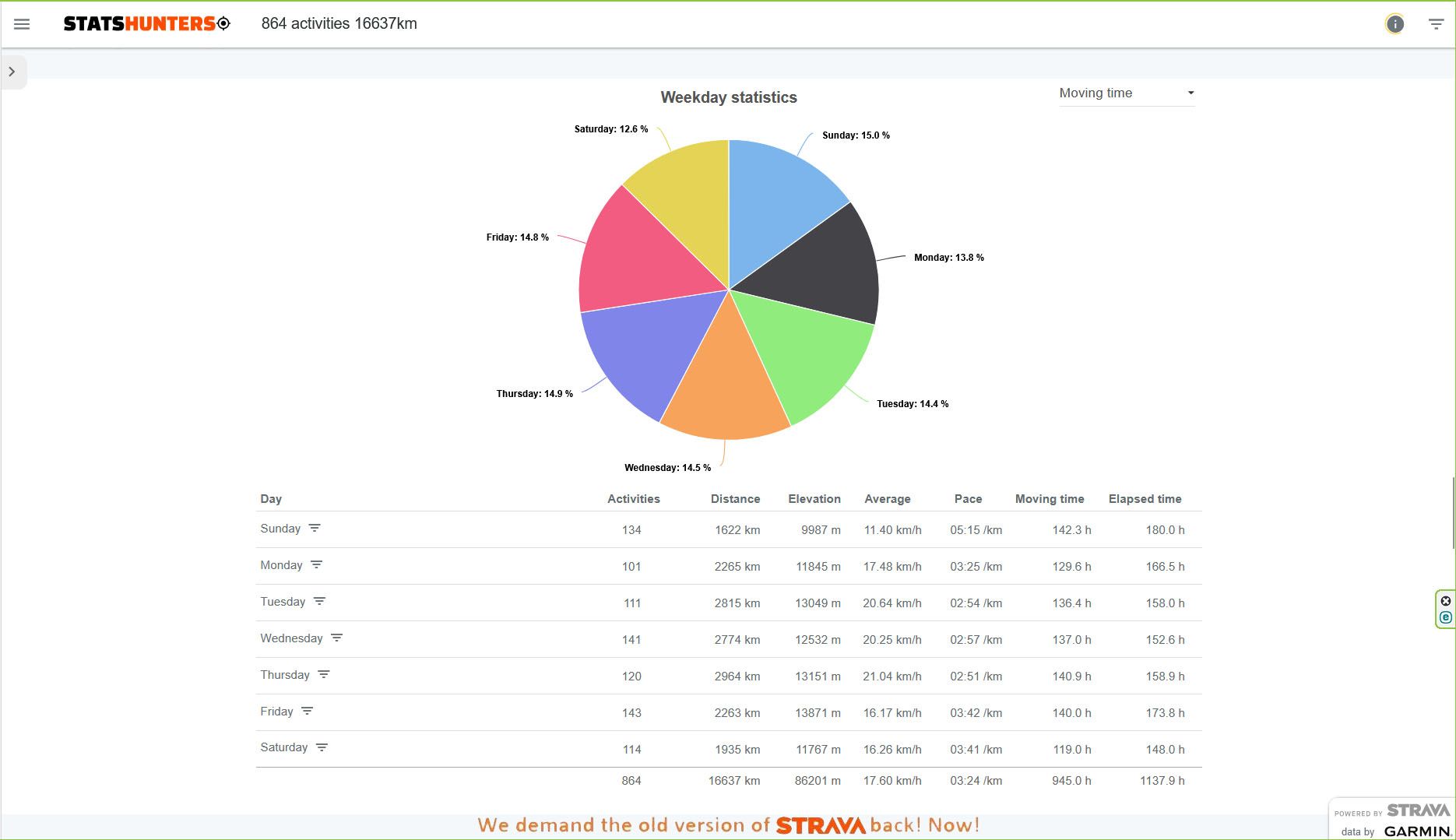
Task: Click the Distance column header
Action: (x=734, y=499)
